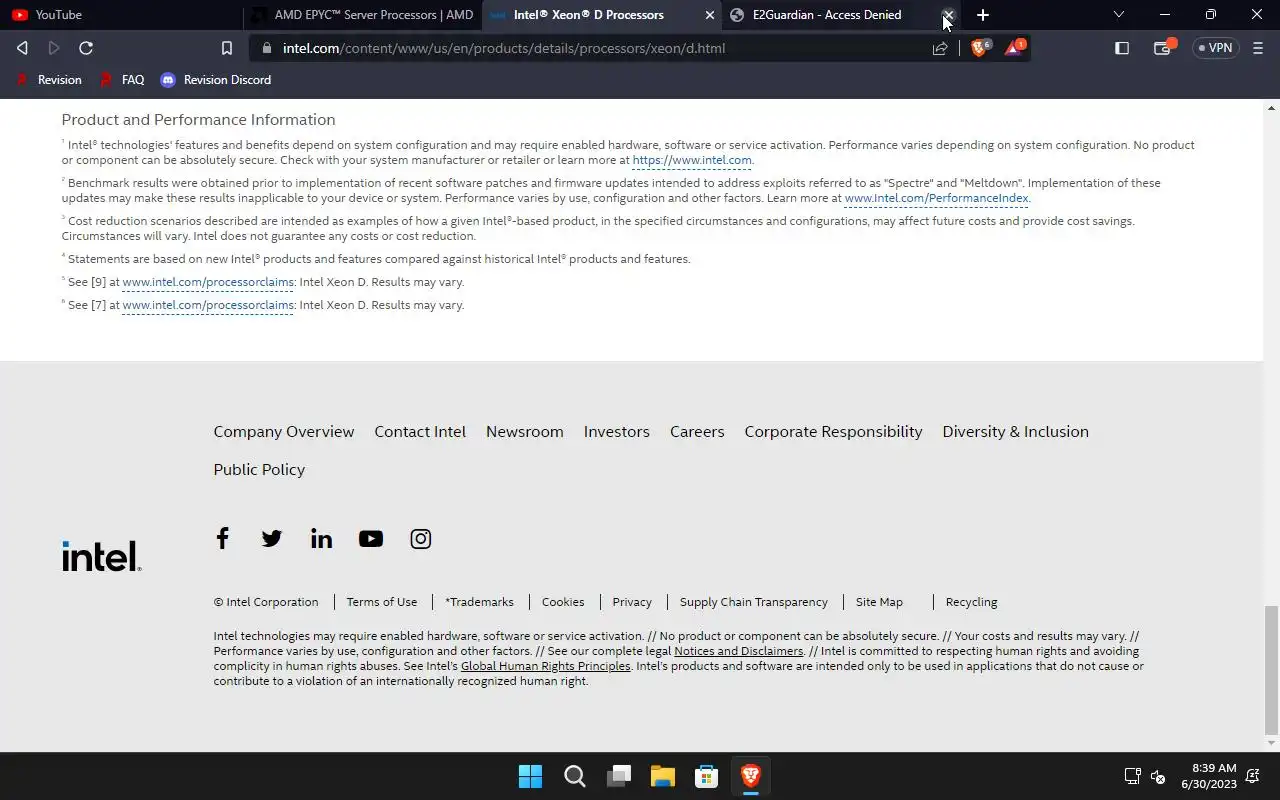This screenshot has height=800, width=1280.
Task: Follow the https://www.intel.com link
Action: coord(692,160)
